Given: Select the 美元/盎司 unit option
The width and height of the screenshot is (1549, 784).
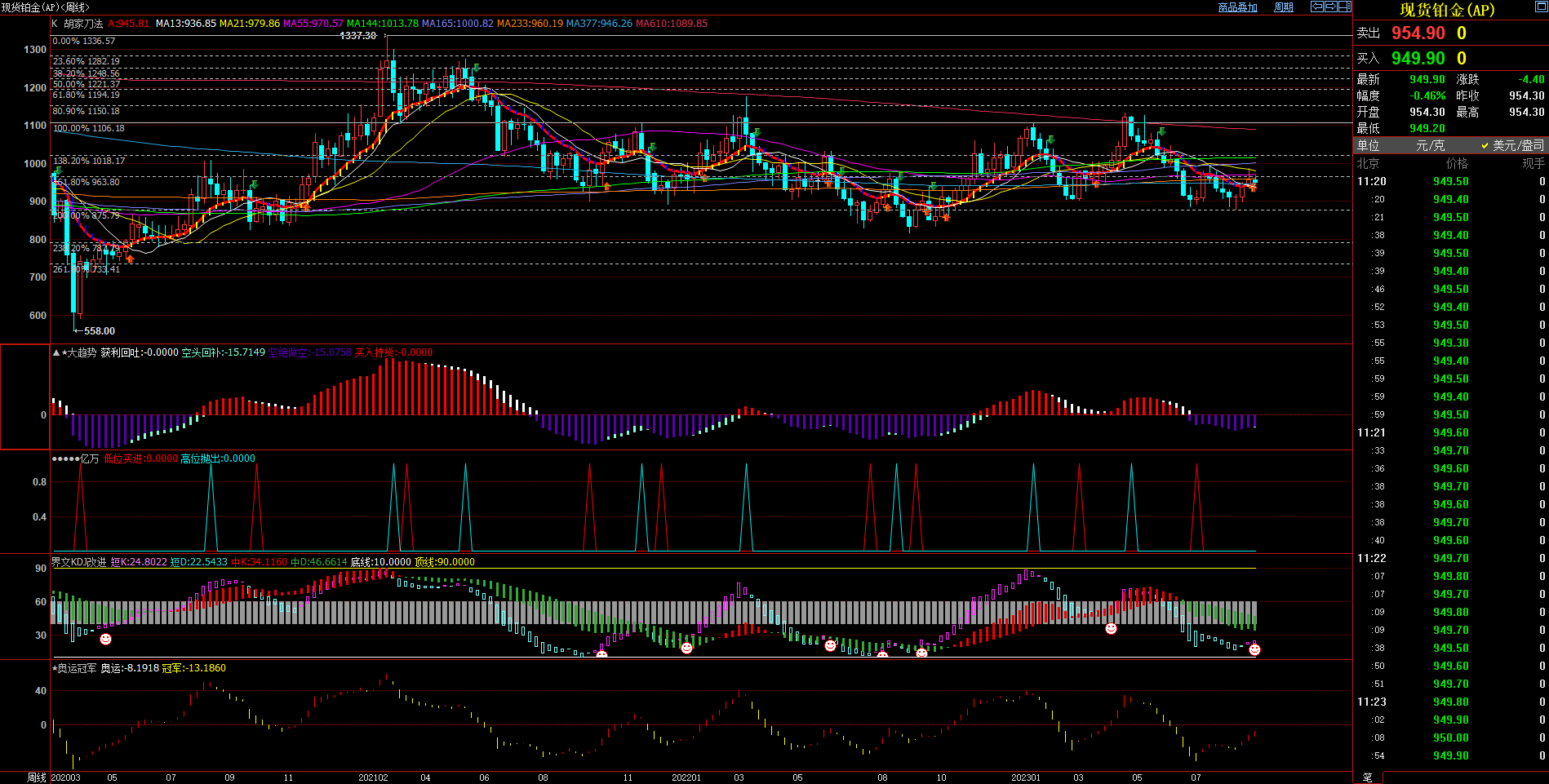Looking at the screenshot, I should (x=1517, y=145).
